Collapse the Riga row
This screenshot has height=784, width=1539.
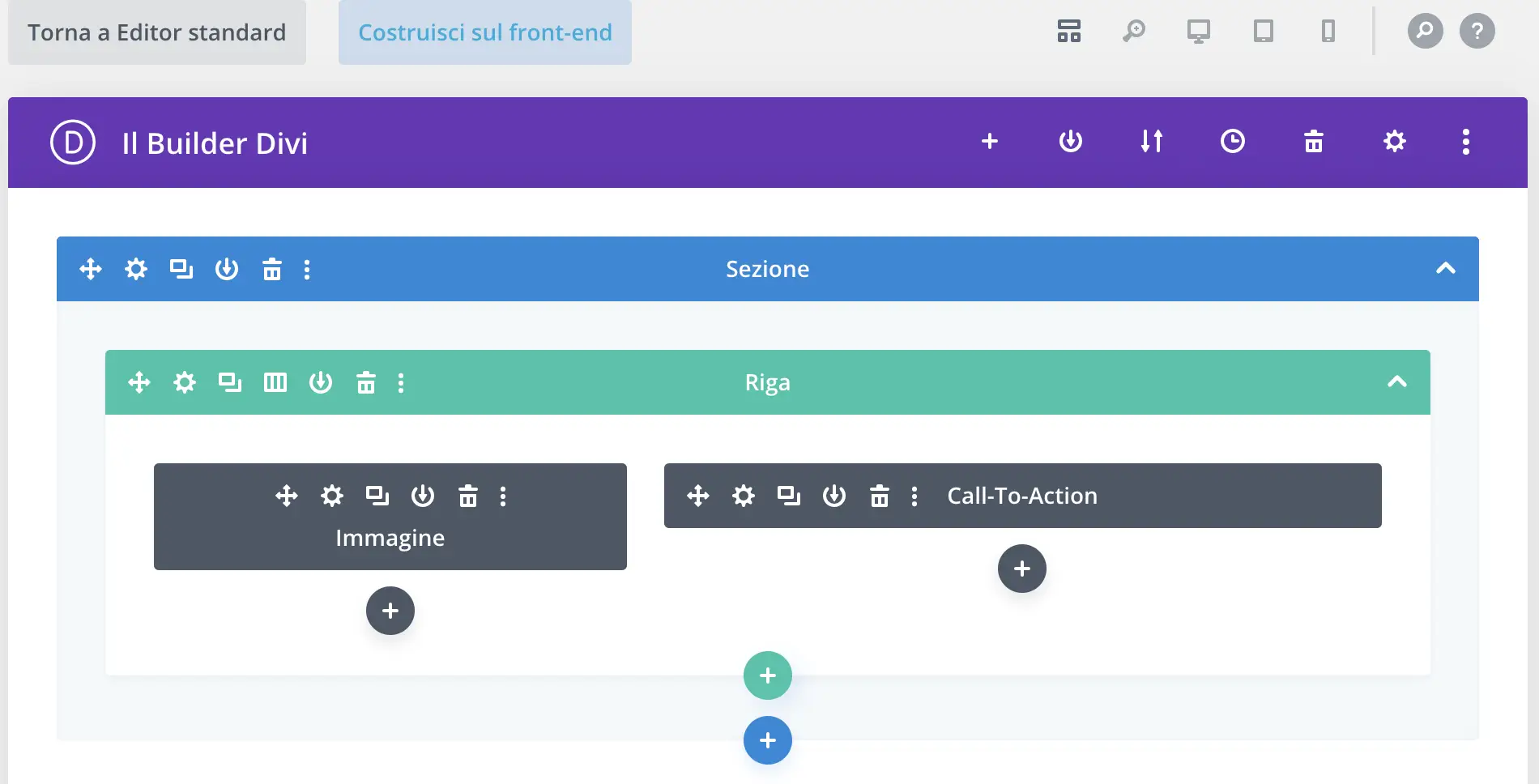tap(1396, 382)
